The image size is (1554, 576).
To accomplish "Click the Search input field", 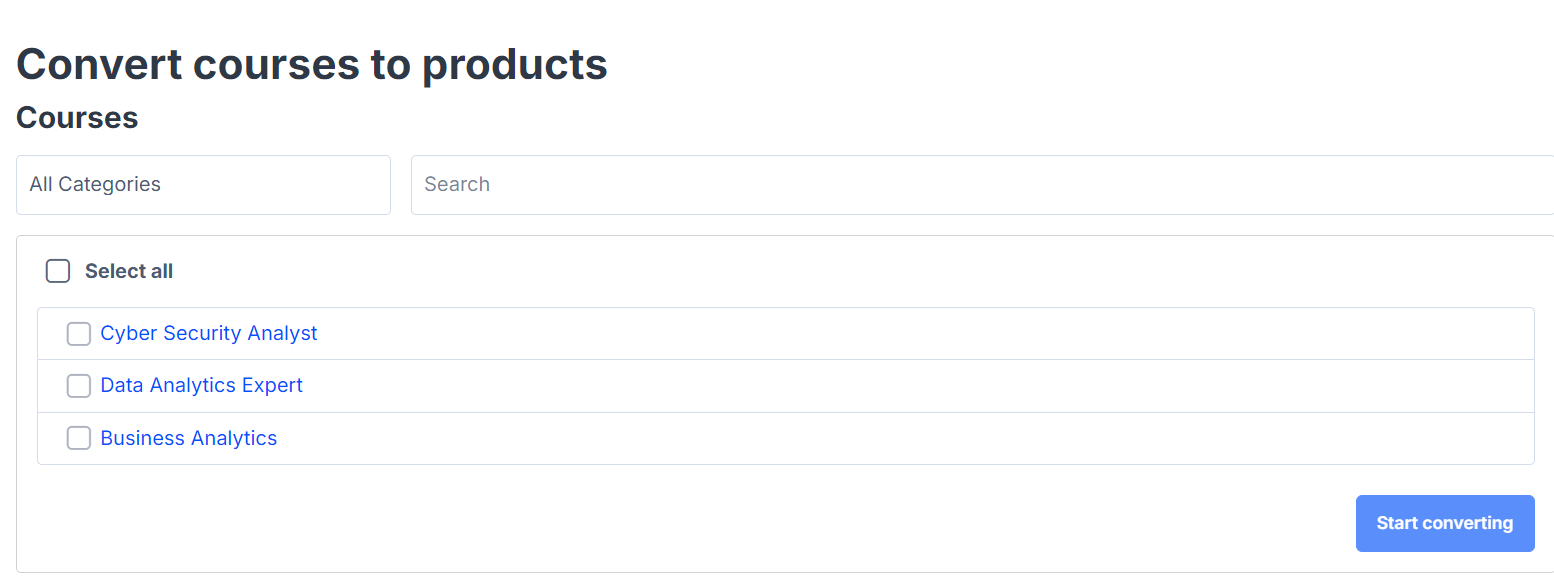I will click(980, 185).
